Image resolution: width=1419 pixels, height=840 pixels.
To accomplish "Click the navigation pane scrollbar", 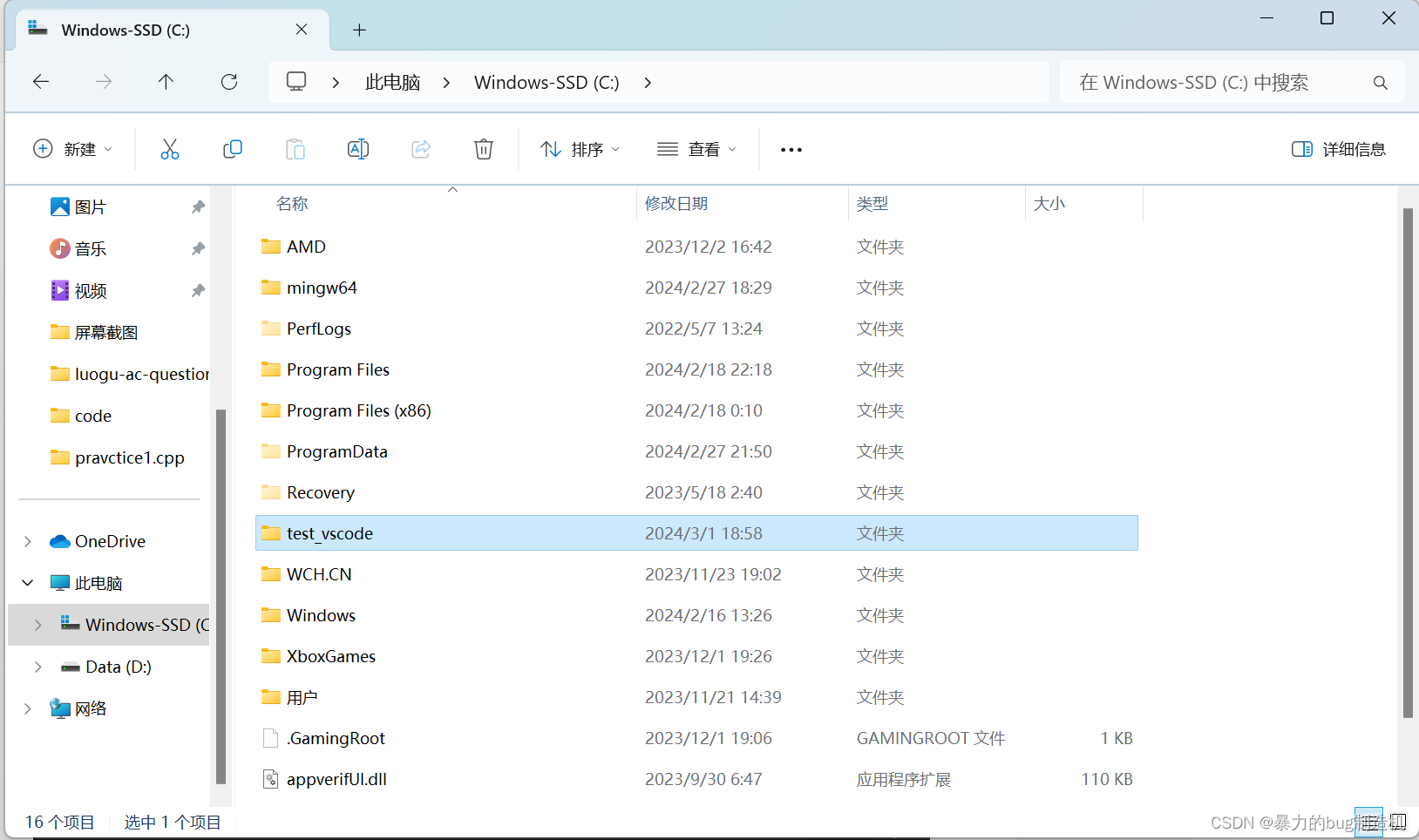I will [x=221, y=596].
